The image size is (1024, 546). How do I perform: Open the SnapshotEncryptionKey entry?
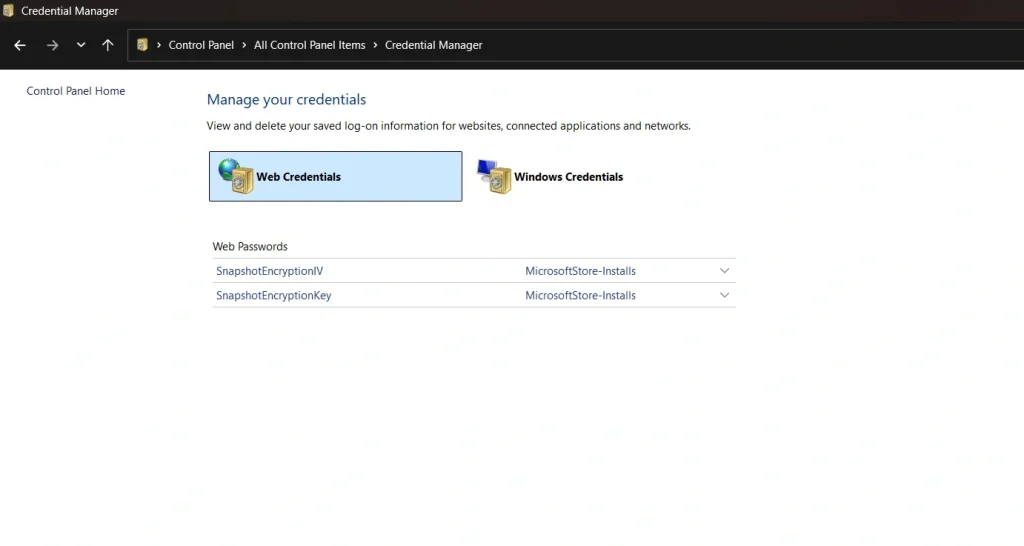pyautogui.click(x=274, y=295)
